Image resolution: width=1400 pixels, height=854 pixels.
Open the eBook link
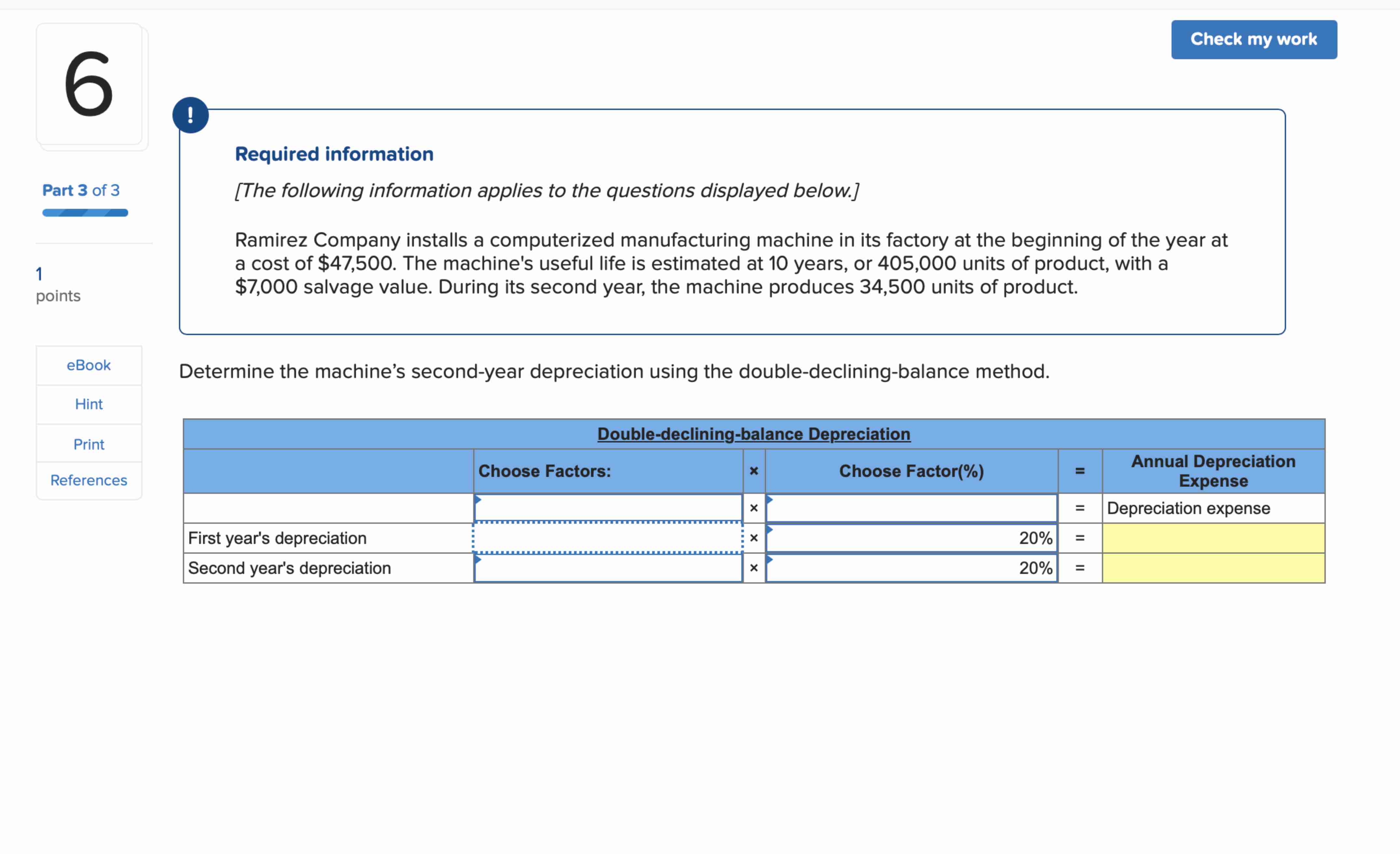point(89,365)
